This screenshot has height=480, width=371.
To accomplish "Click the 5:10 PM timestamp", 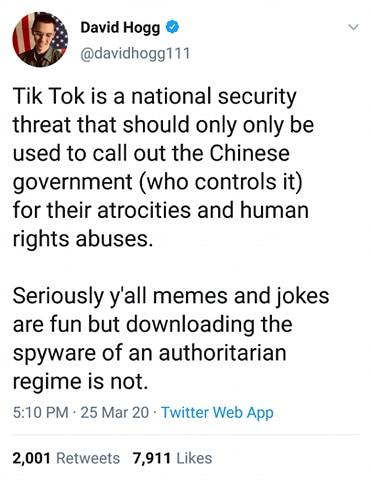I will [41, 412].
